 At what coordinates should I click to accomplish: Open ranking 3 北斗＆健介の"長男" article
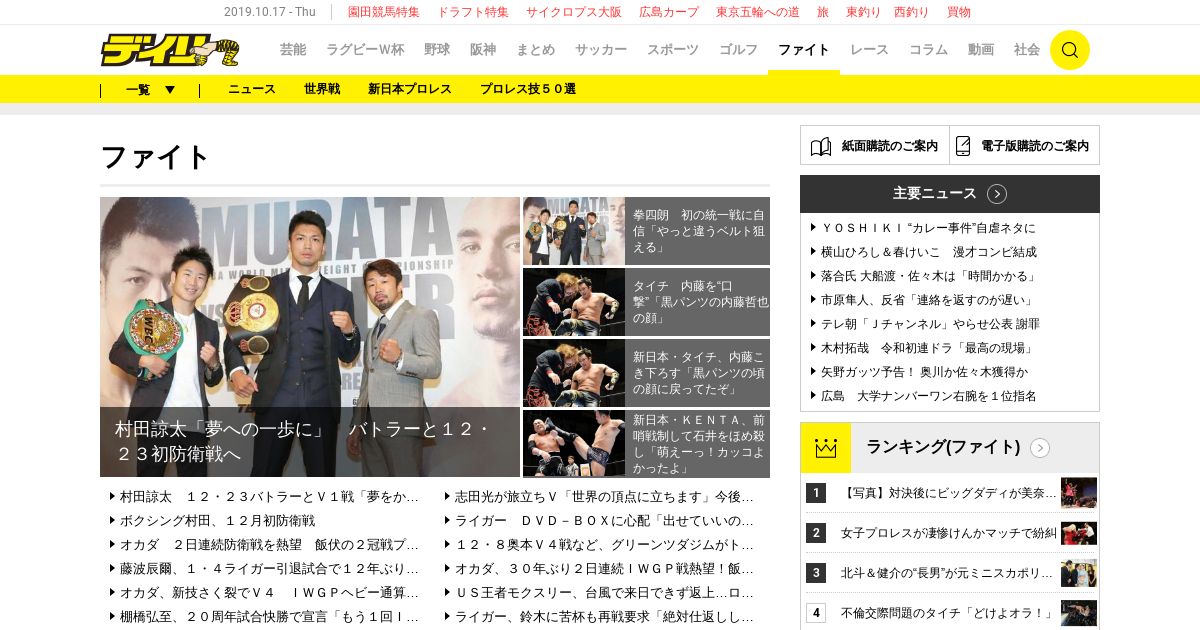coord(949,573)
